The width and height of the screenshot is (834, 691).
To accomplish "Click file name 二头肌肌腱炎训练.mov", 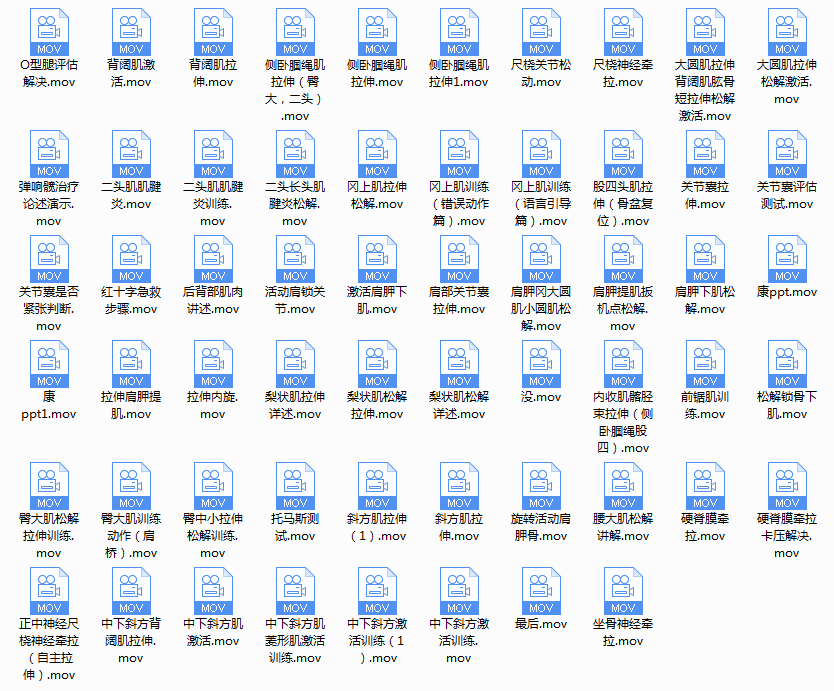I will [x=213, y=204].
